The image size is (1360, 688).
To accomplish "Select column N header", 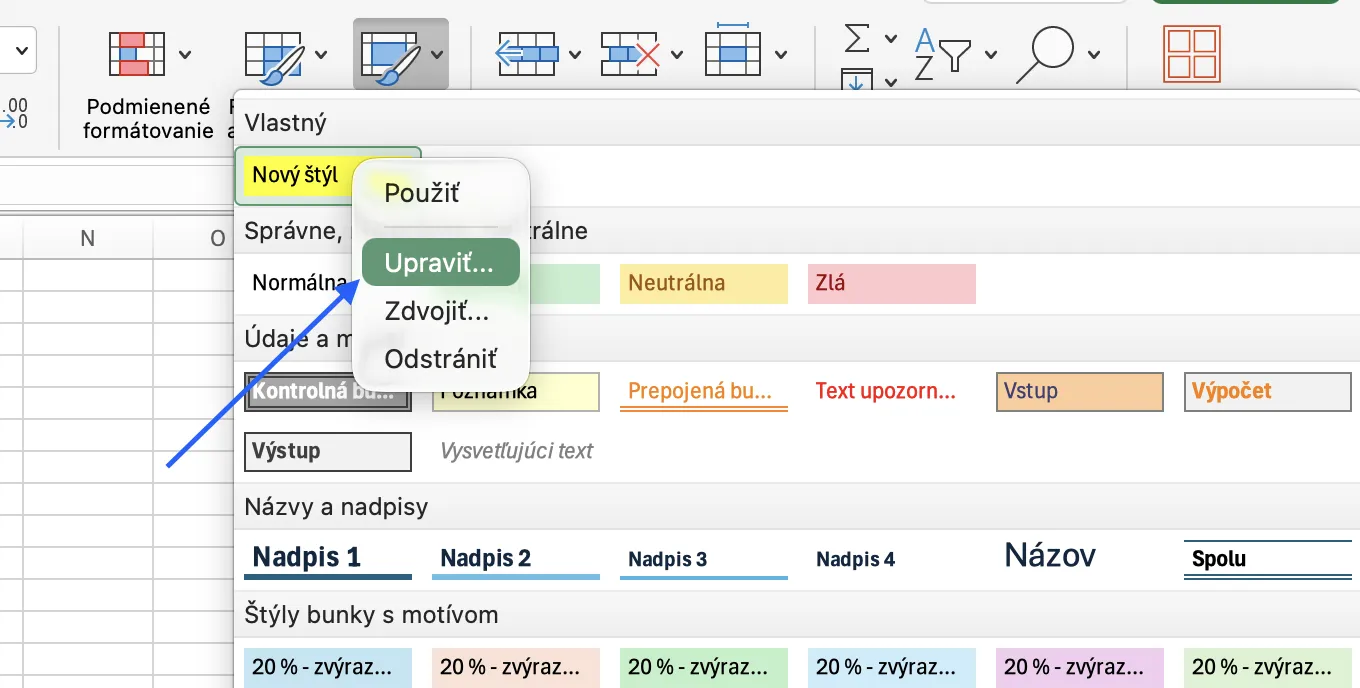I will tap(88, 238).
